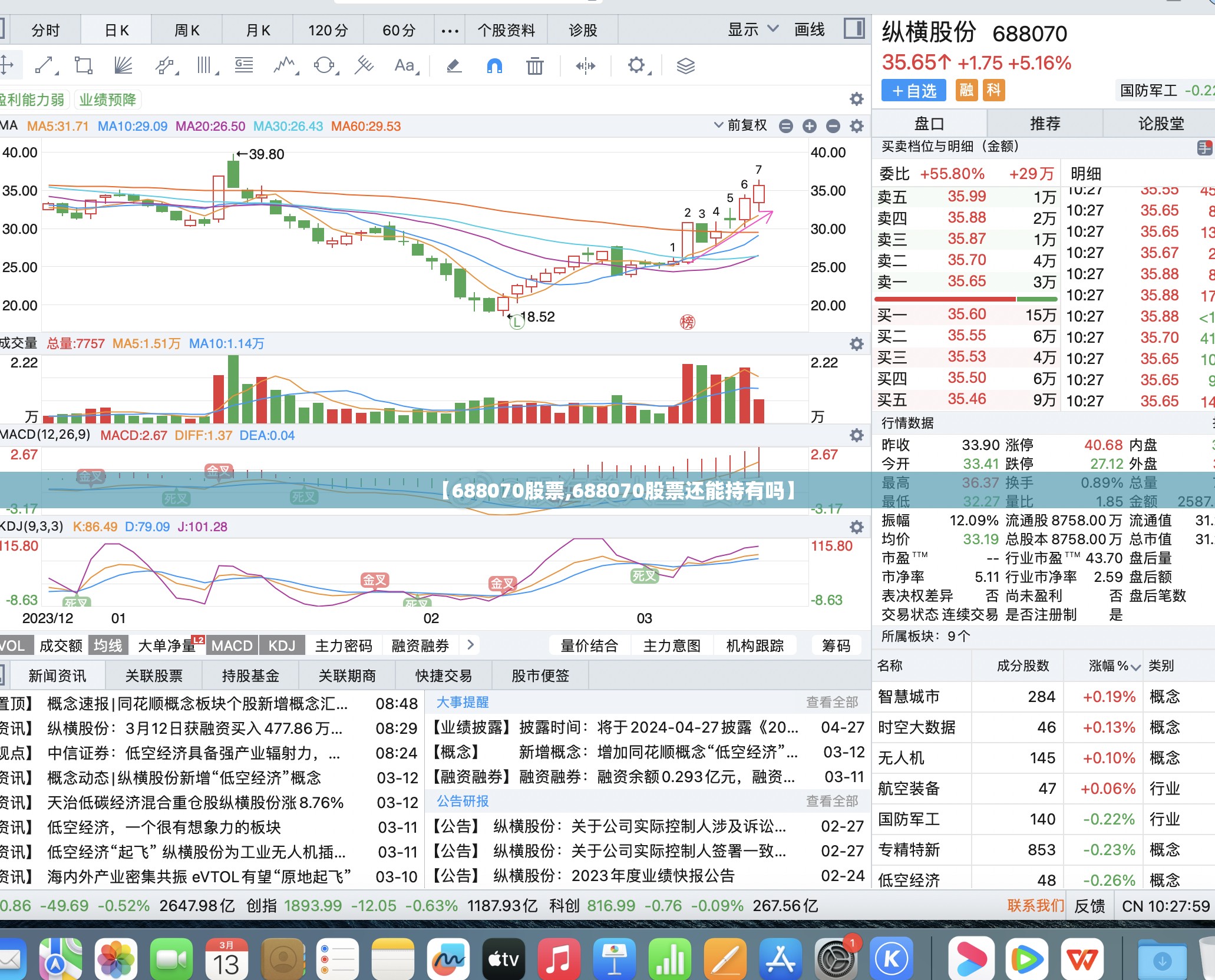Toggle the 主力密码 indicator
1215x980 pixels.
click(344, 645)
